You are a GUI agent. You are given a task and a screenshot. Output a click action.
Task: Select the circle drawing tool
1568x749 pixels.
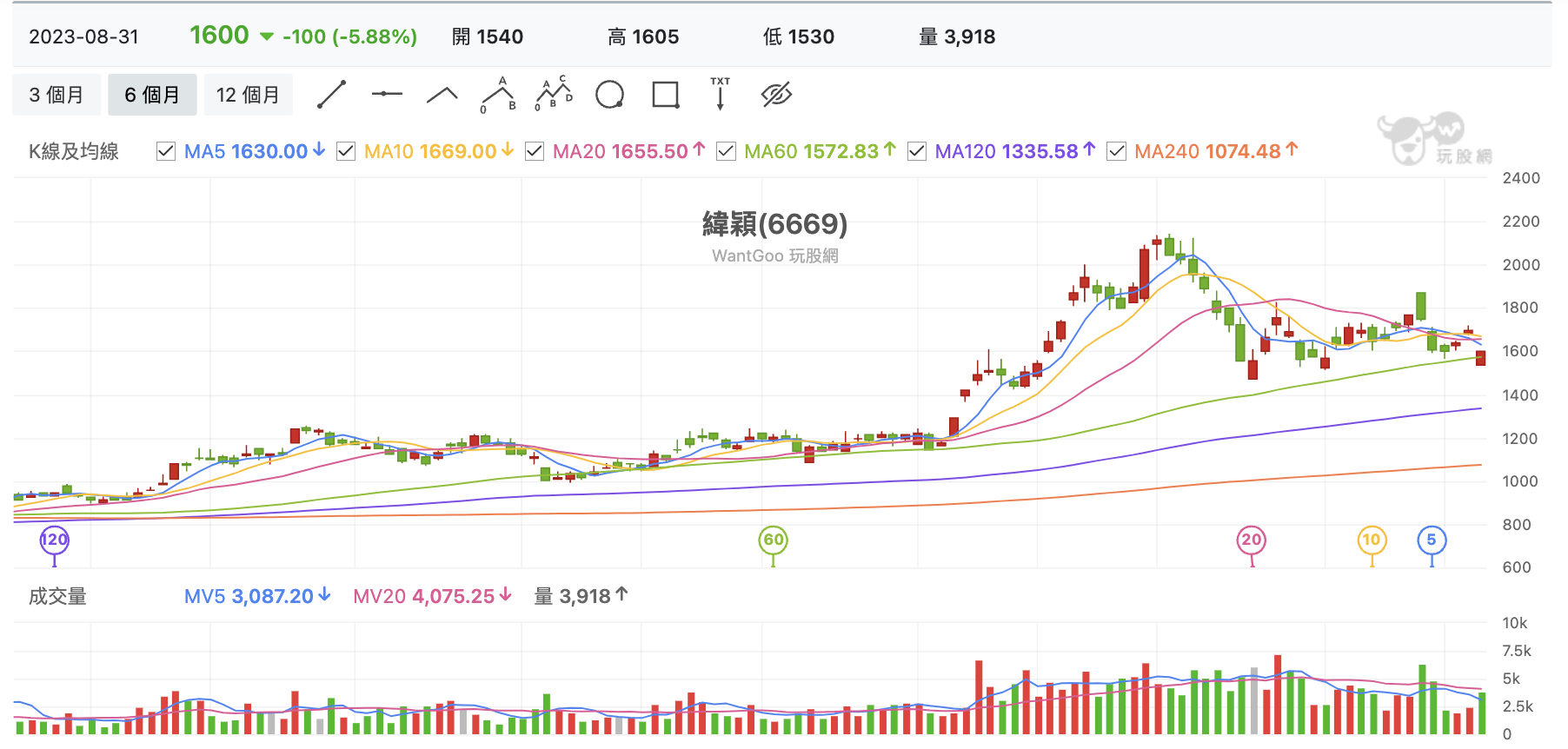609,95
